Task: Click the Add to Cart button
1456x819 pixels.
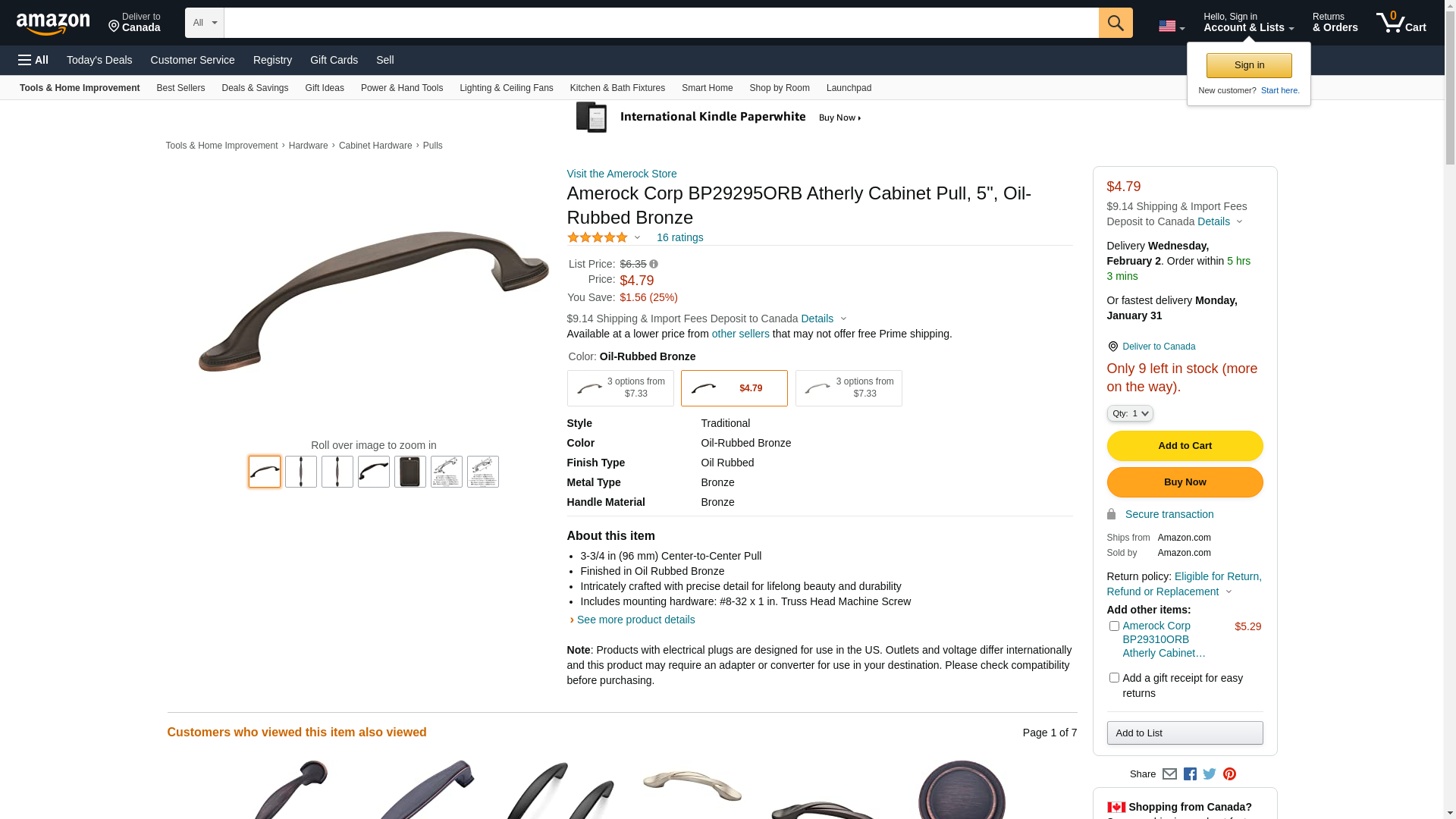Action: [x=1185, y=446]
